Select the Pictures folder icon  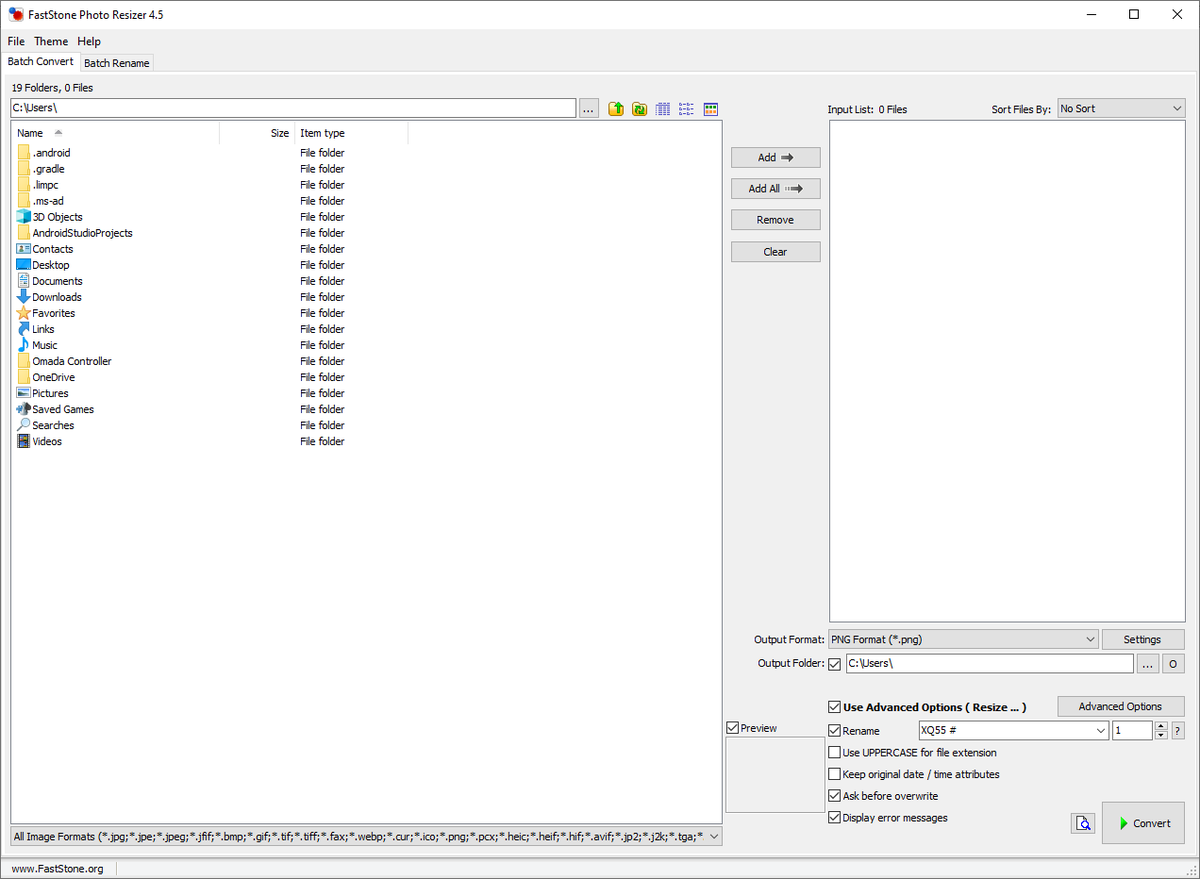tap(24, 393)
